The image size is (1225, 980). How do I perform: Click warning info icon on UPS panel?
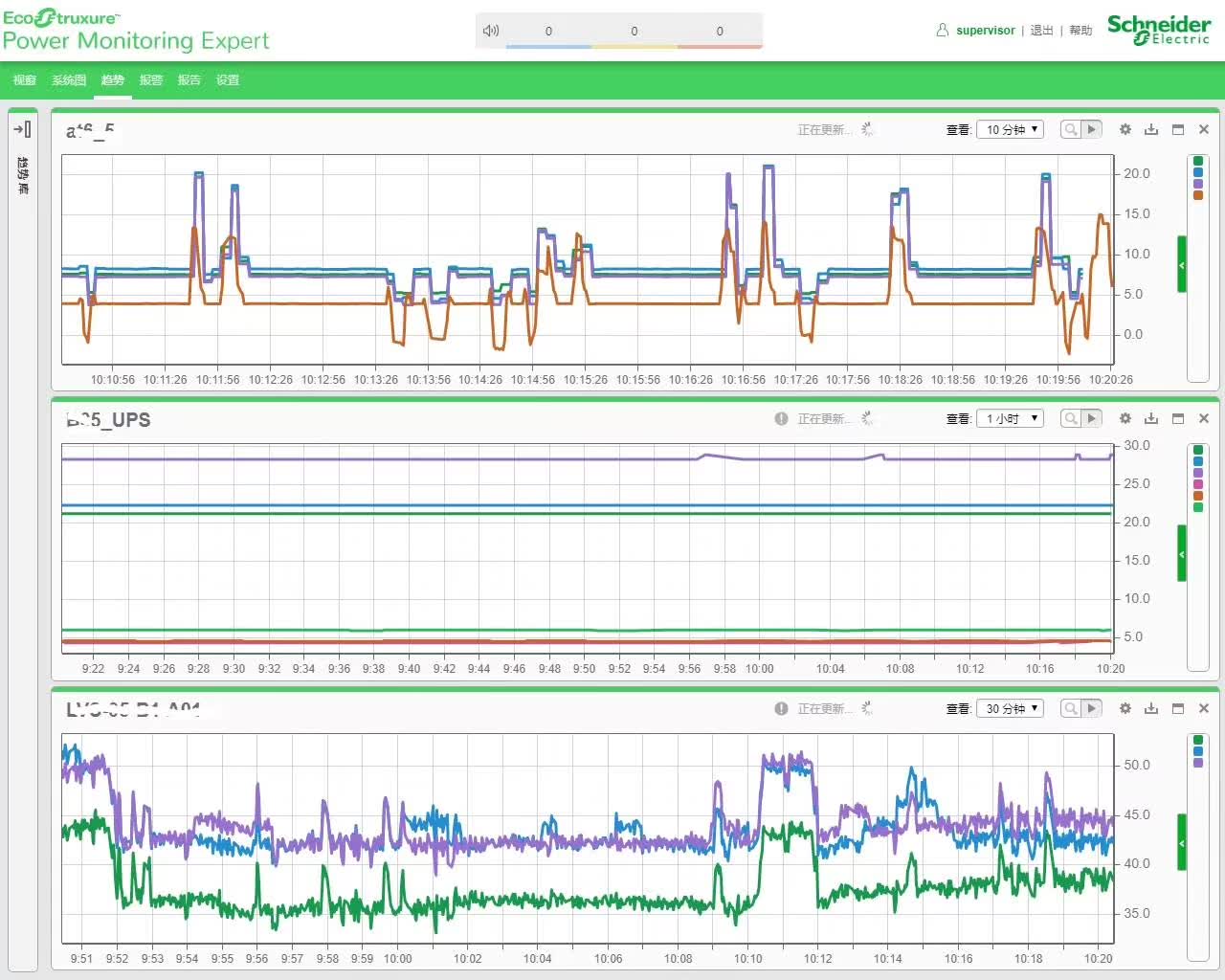tap(781, 418)
